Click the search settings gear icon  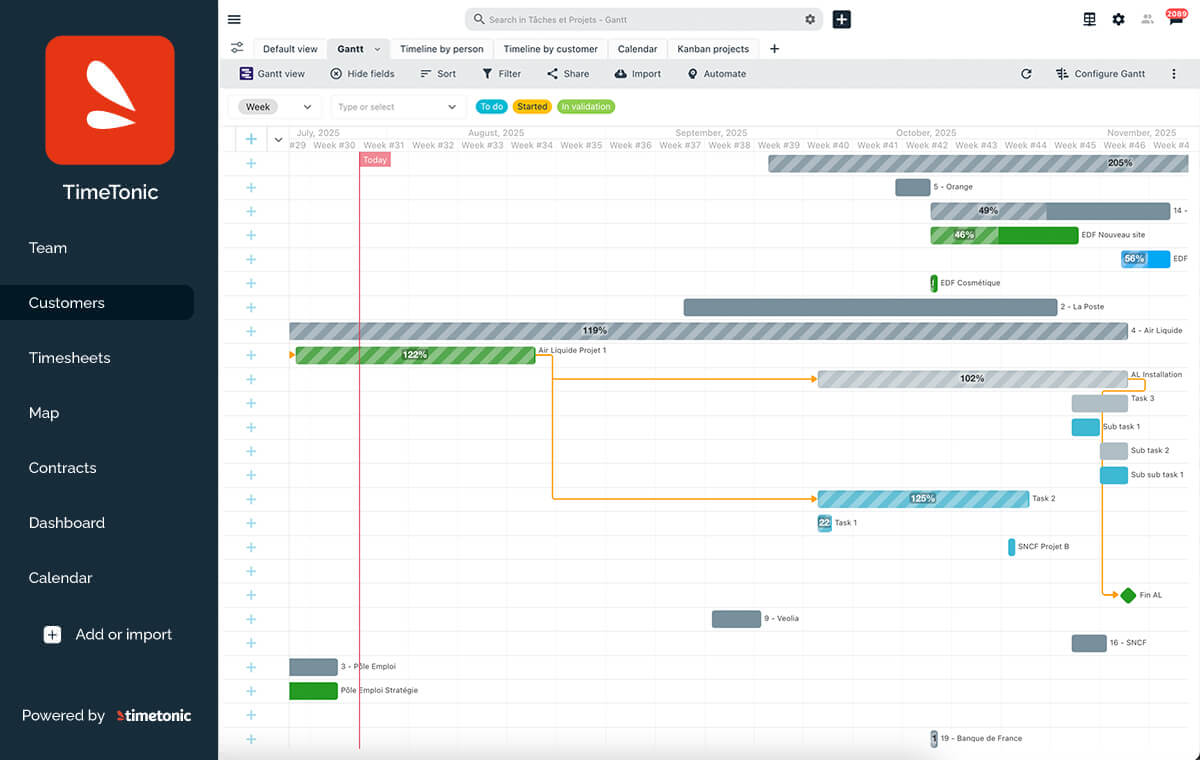click(810, 19)
